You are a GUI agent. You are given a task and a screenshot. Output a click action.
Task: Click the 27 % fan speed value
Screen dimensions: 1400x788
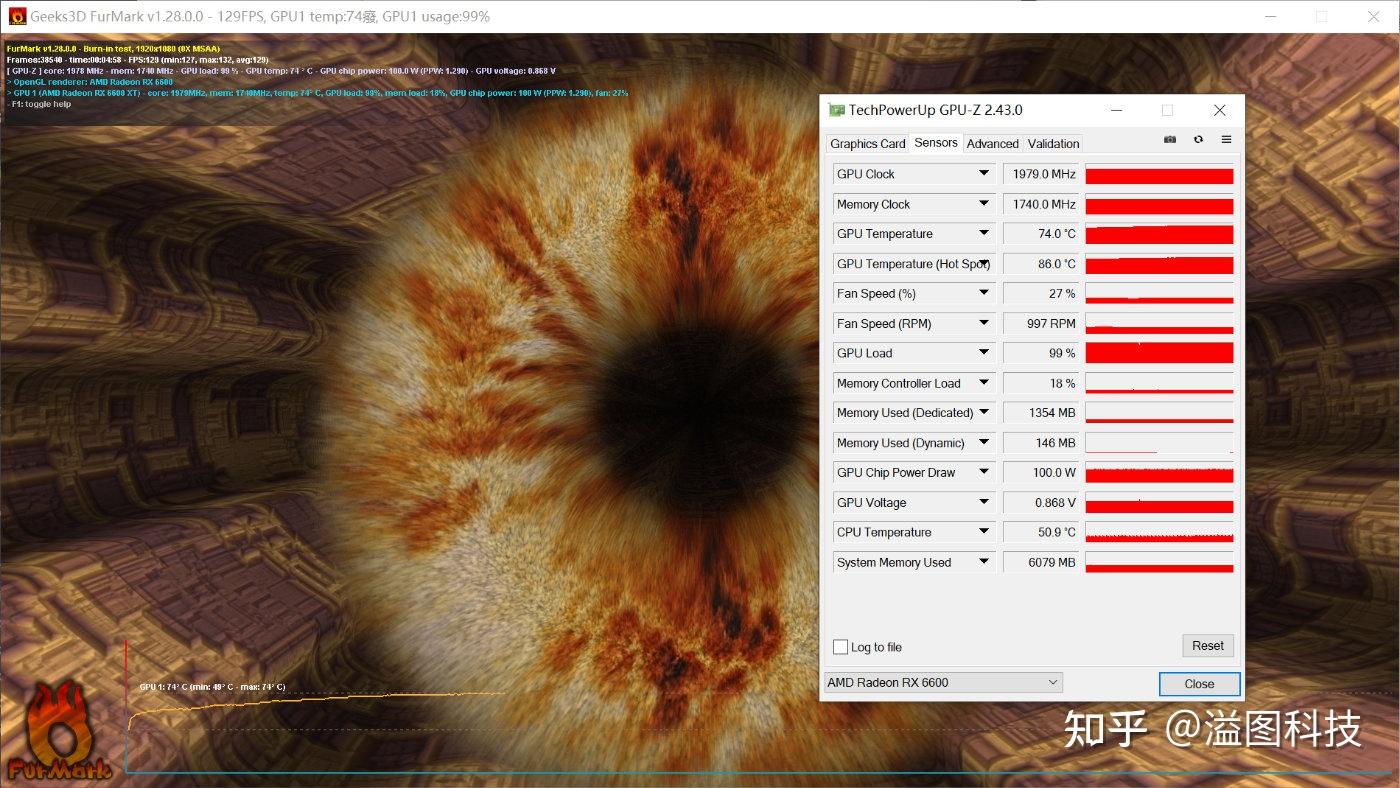coord(1041,294)
